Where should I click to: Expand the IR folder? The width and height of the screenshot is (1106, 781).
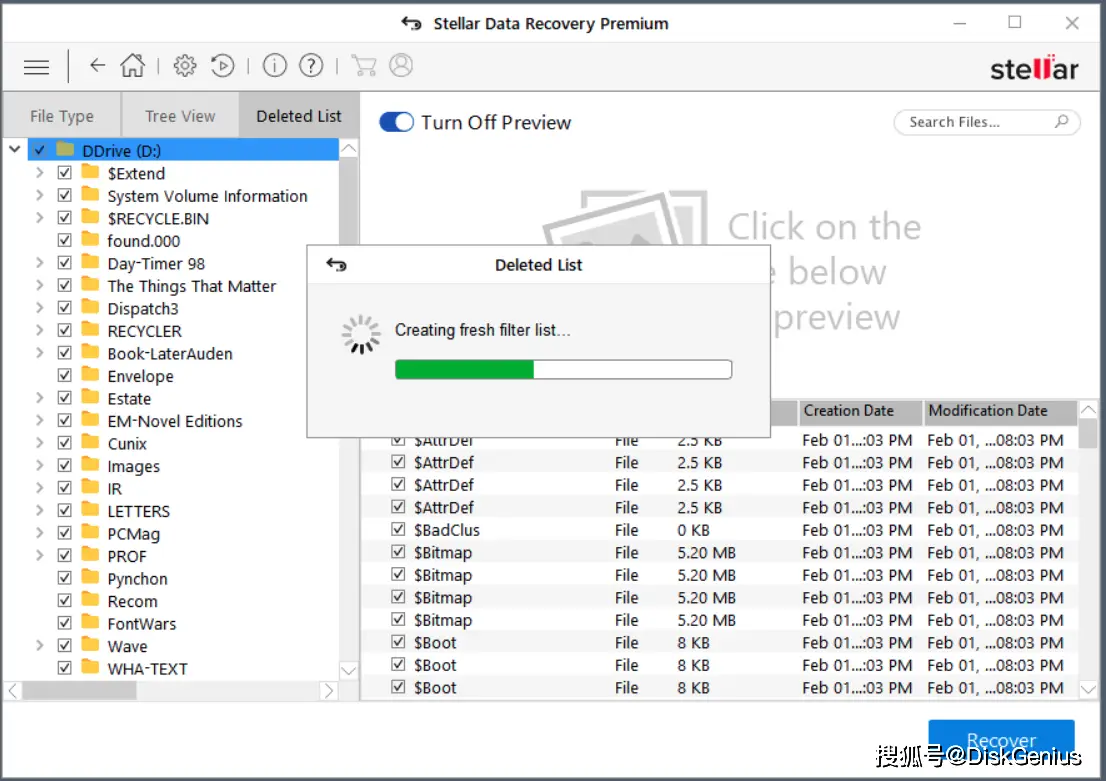tap(40, 488)
